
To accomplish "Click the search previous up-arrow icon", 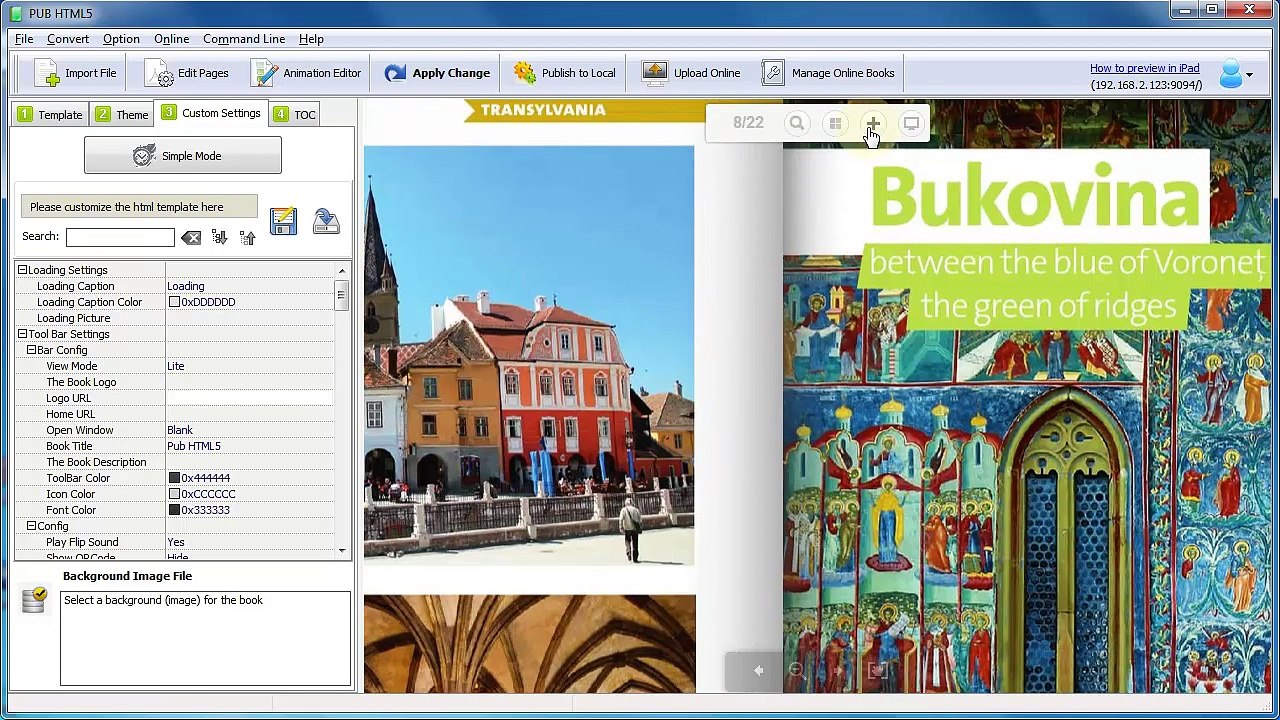I will (x=247, y=237).
